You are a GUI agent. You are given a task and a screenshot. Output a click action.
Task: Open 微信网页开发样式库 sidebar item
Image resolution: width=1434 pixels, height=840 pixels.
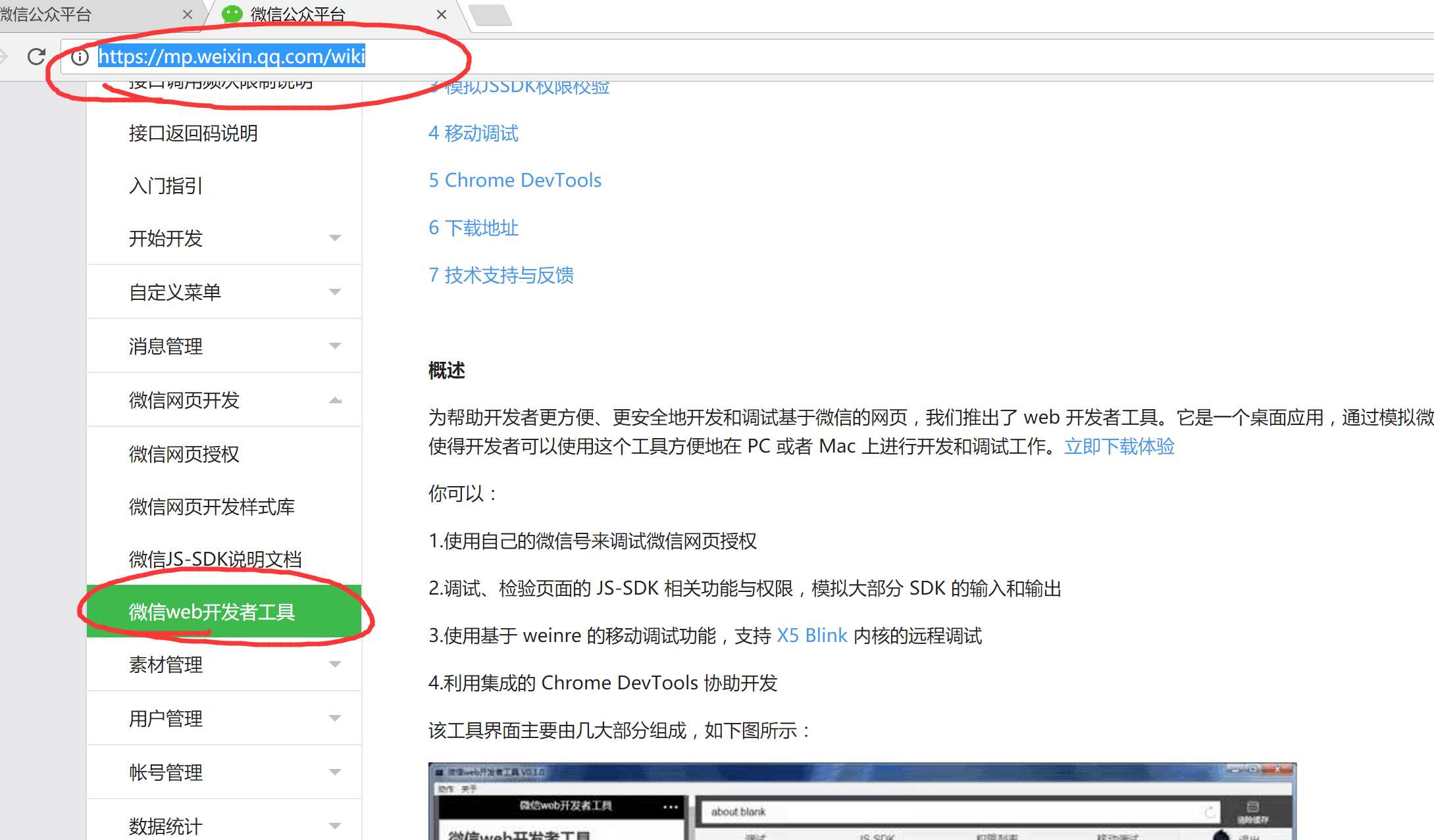pos(212,506)
